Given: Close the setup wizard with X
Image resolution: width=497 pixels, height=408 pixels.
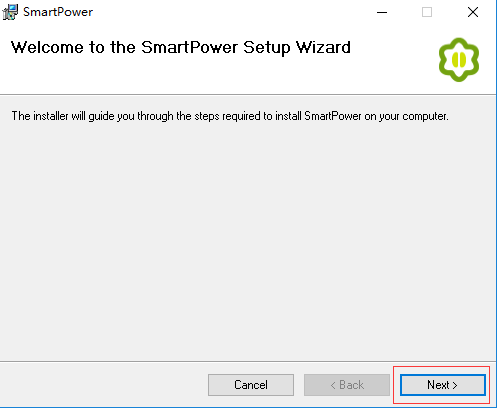Looking at the screenshot, I should point(473,12).
